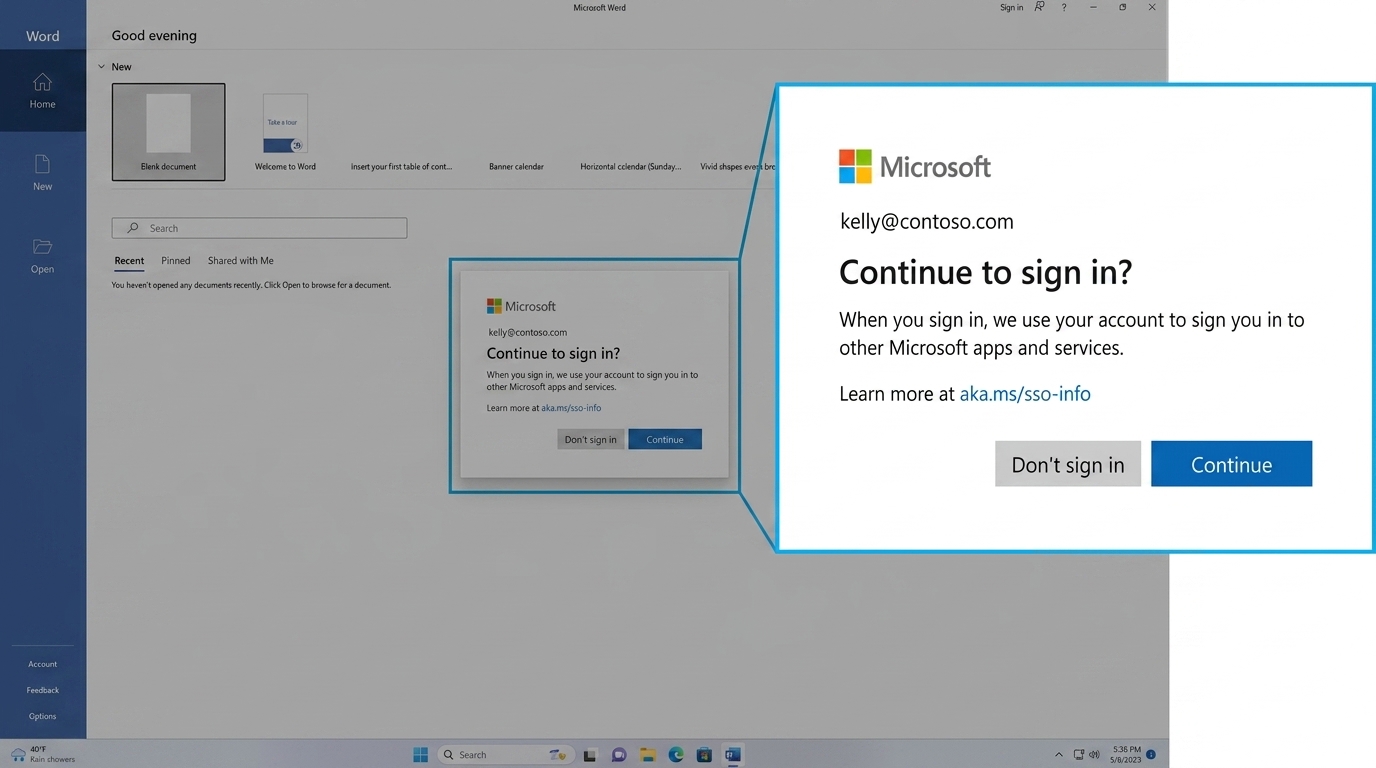Click Don't sign in in small dialog

590,439
